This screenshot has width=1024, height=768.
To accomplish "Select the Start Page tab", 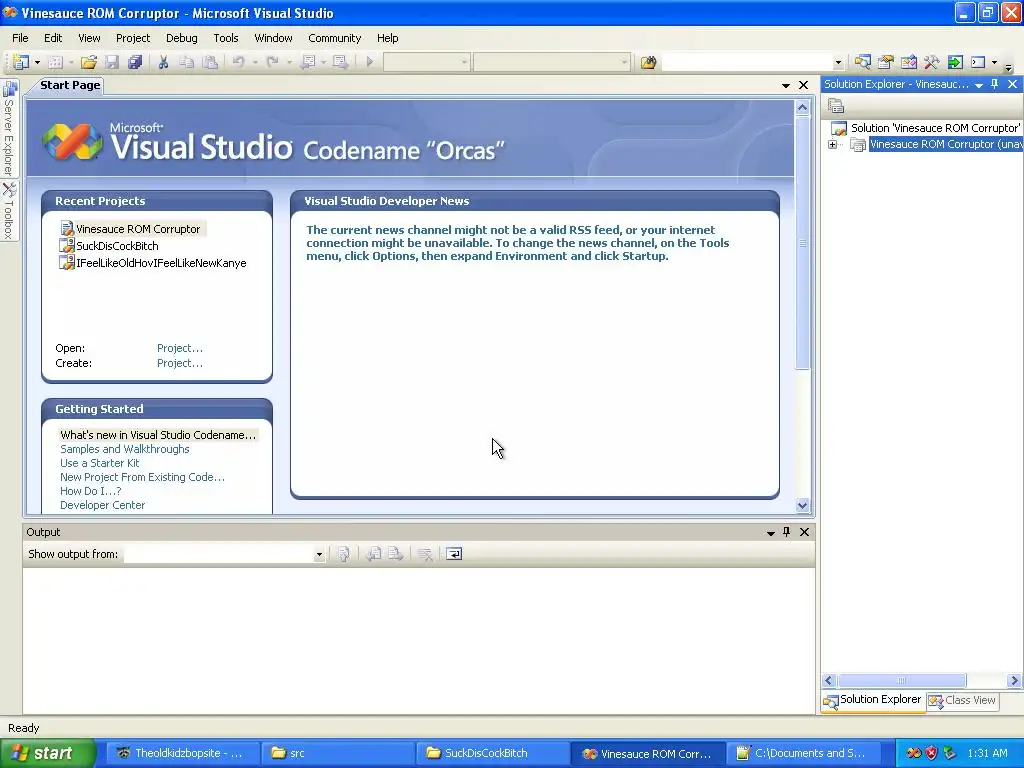I will 70,85.
